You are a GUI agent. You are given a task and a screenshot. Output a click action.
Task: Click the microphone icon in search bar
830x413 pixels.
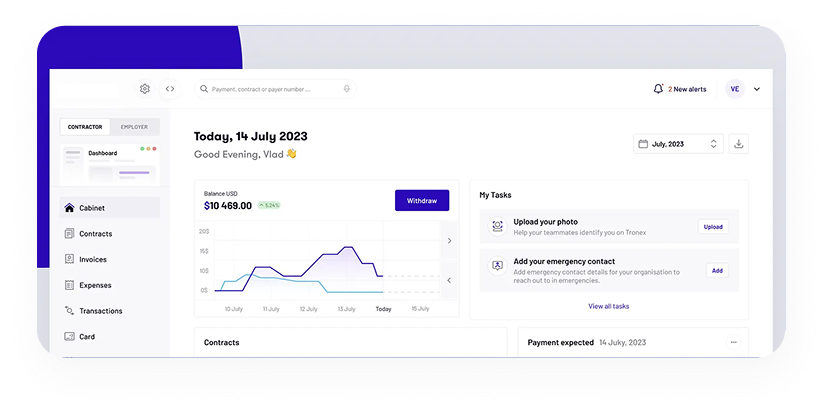coord(346,89)
